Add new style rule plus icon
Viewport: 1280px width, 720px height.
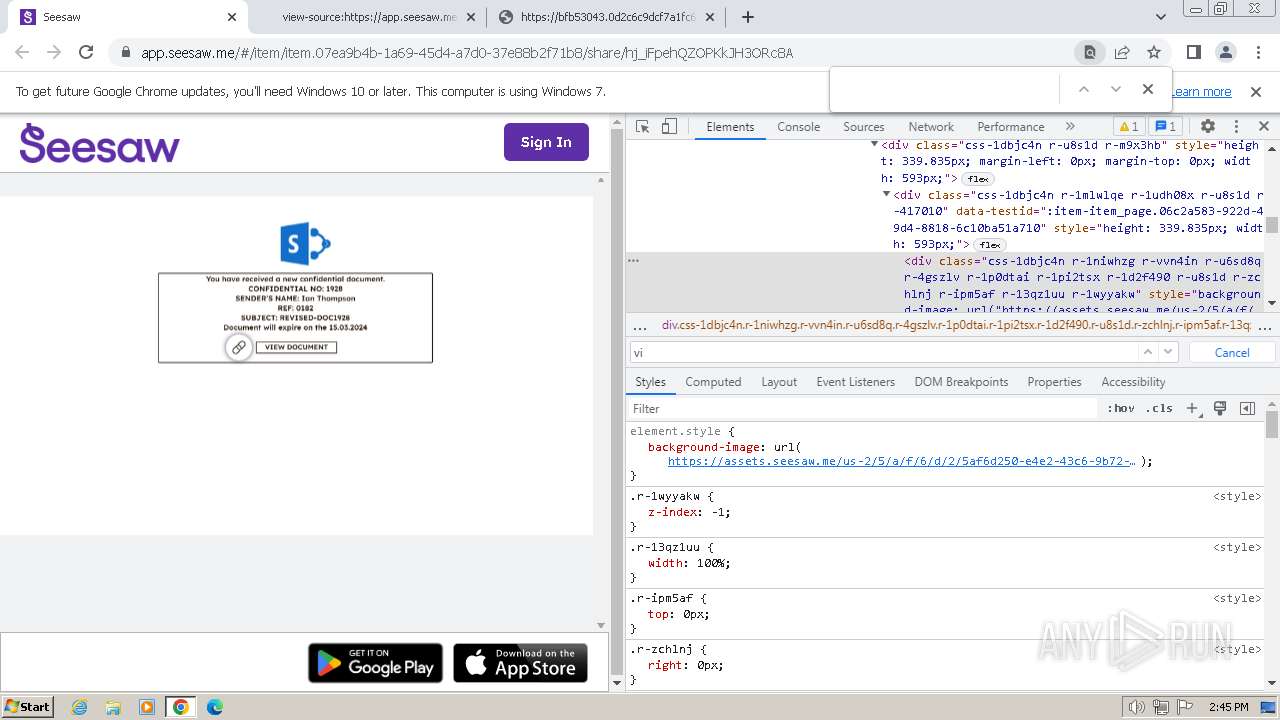point(1192,408)
